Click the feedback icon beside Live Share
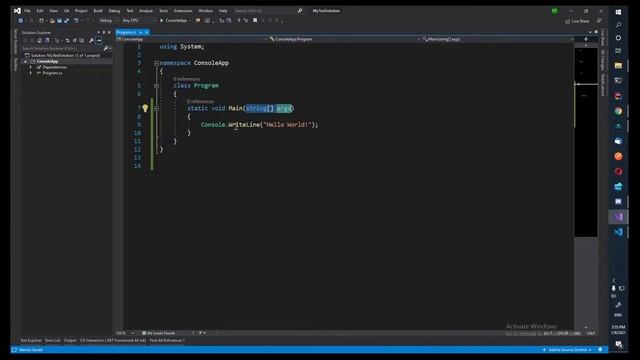 point(599,21)
